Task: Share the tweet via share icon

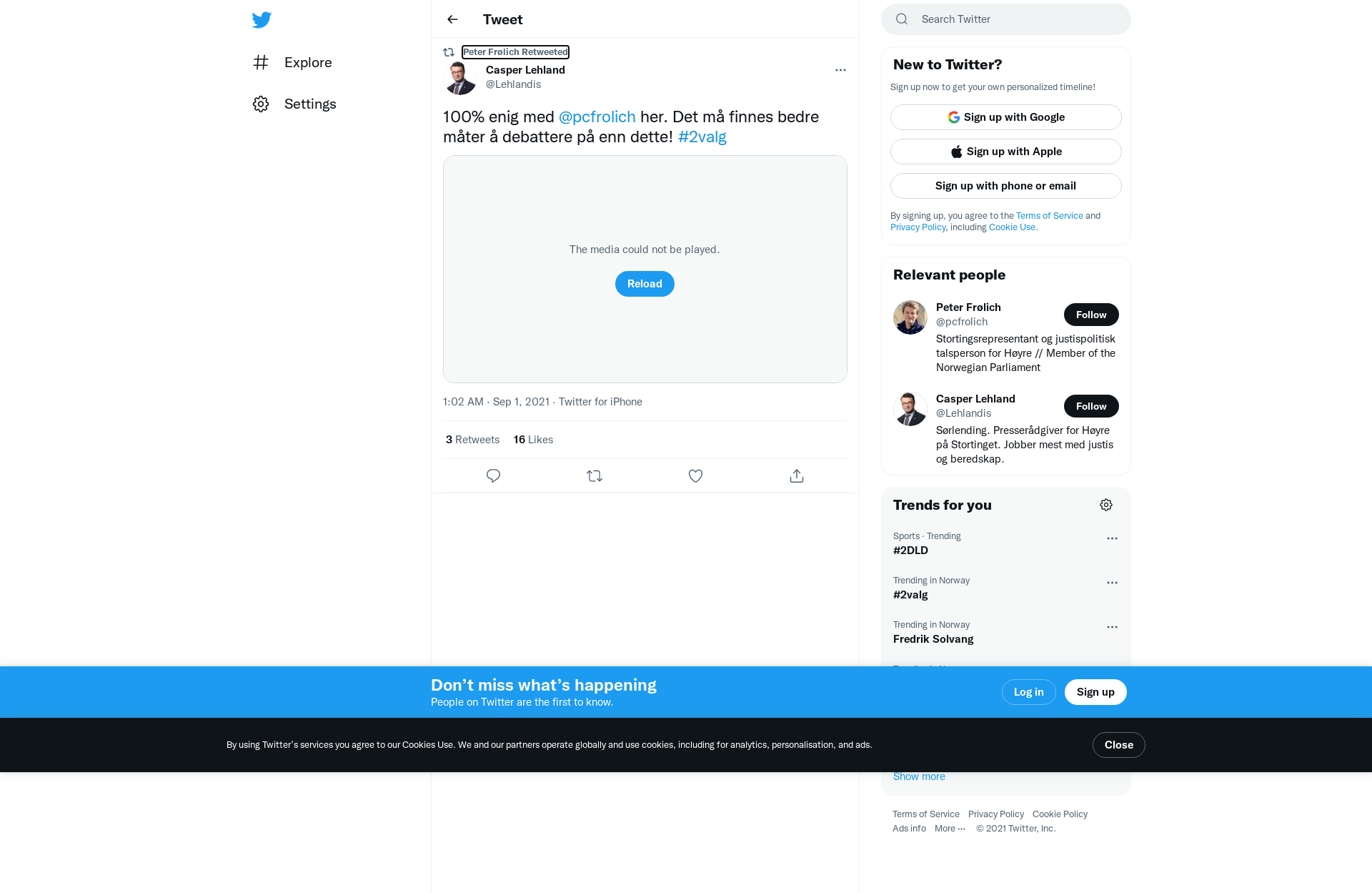Action: (797, 475)
